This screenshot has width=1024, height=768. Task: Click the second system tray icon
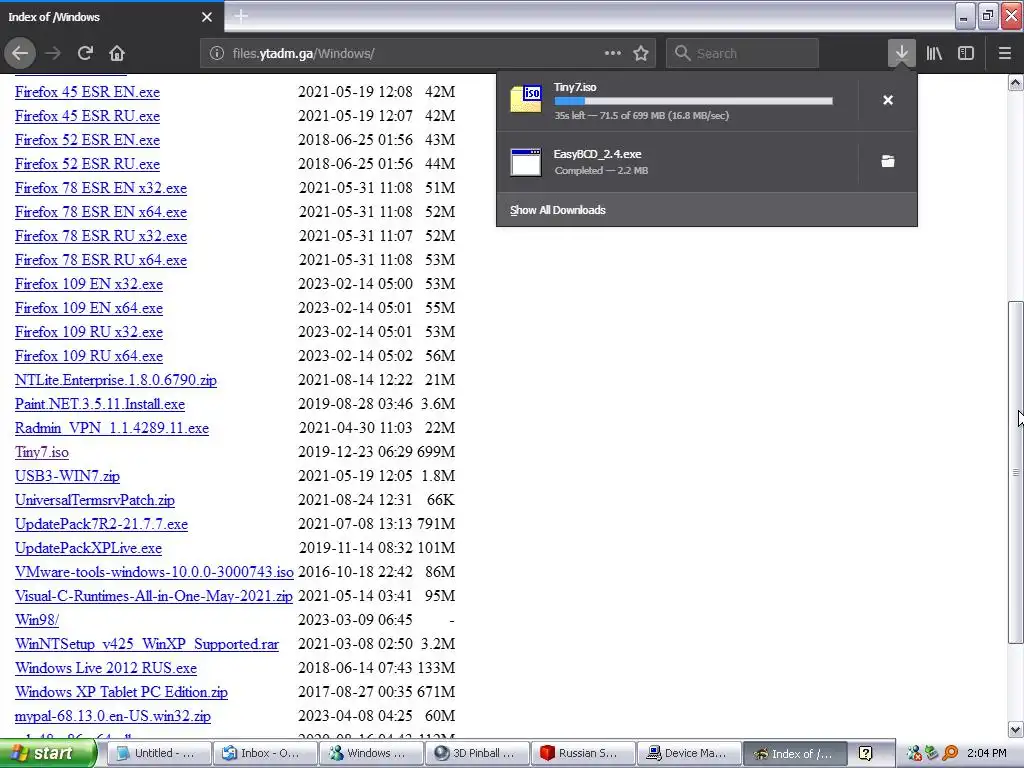tap(932, 754)
